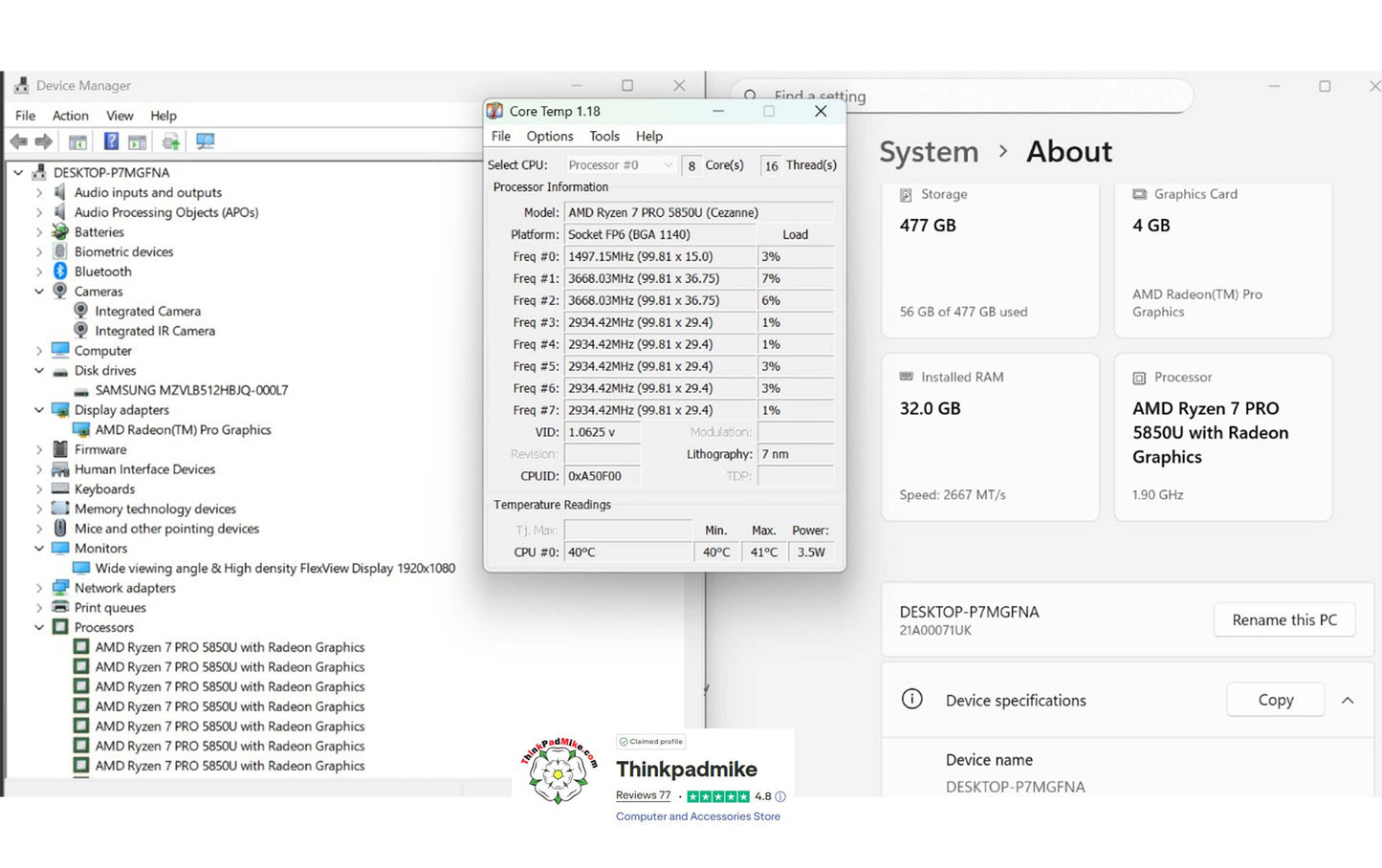Viewport: 1382px width, 868px height.
Task: Click the Bluetooth icon in device tree
Action: click(x=60, y=271)
